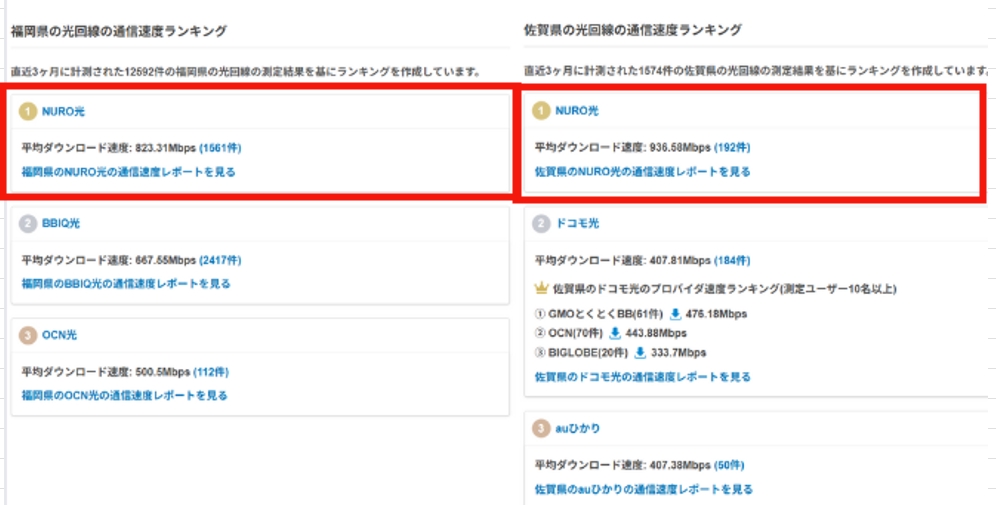Open NURO光 link in Fukuoka ranking
996x505 pixels.
click(x=63, y=112)
